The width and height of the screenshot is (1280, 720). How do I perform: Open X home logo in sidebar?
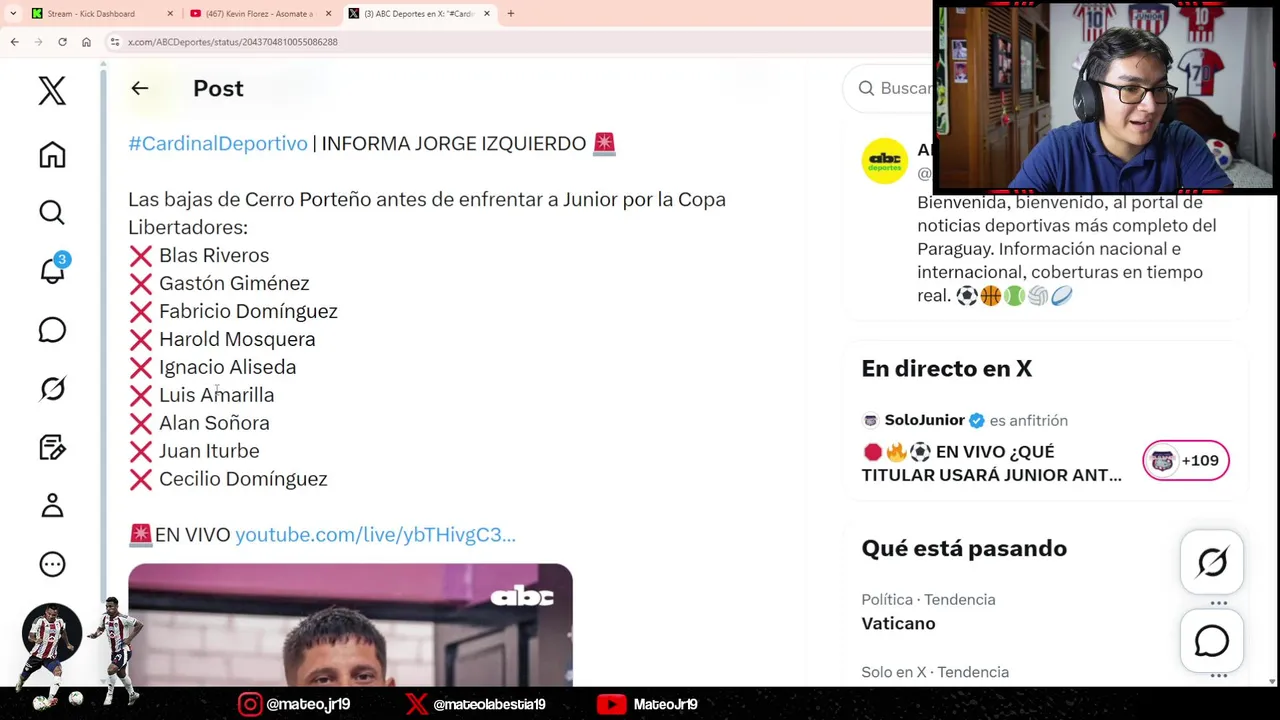coord(52,91)
